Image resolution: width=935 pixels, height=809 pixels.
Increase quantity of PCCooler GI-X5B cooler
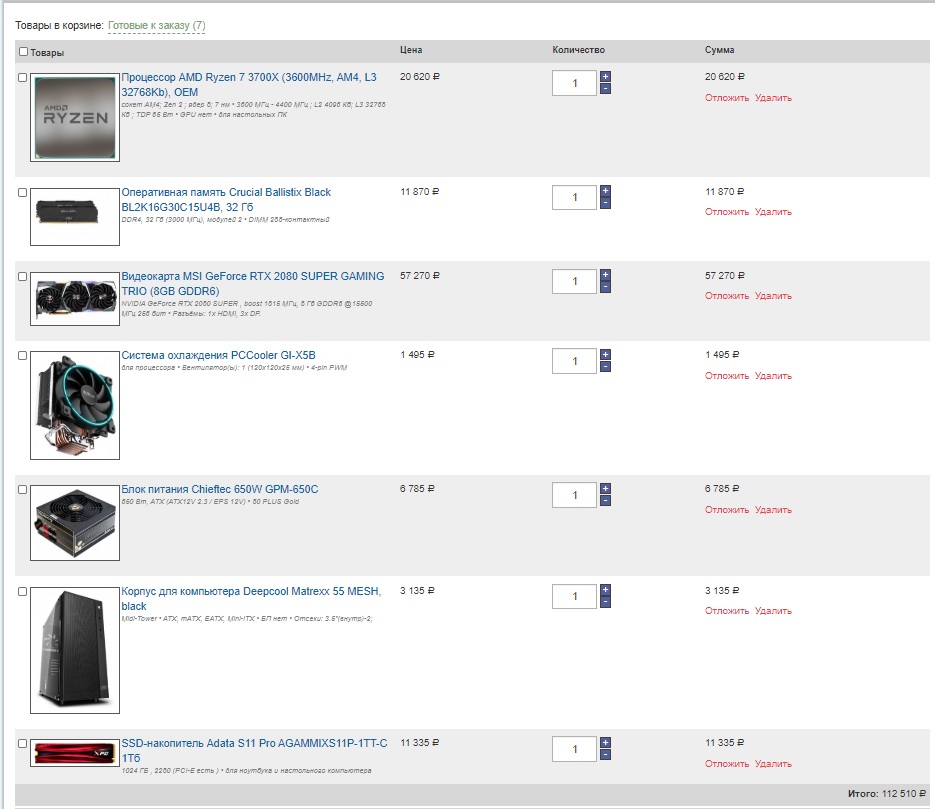(605, 354)
